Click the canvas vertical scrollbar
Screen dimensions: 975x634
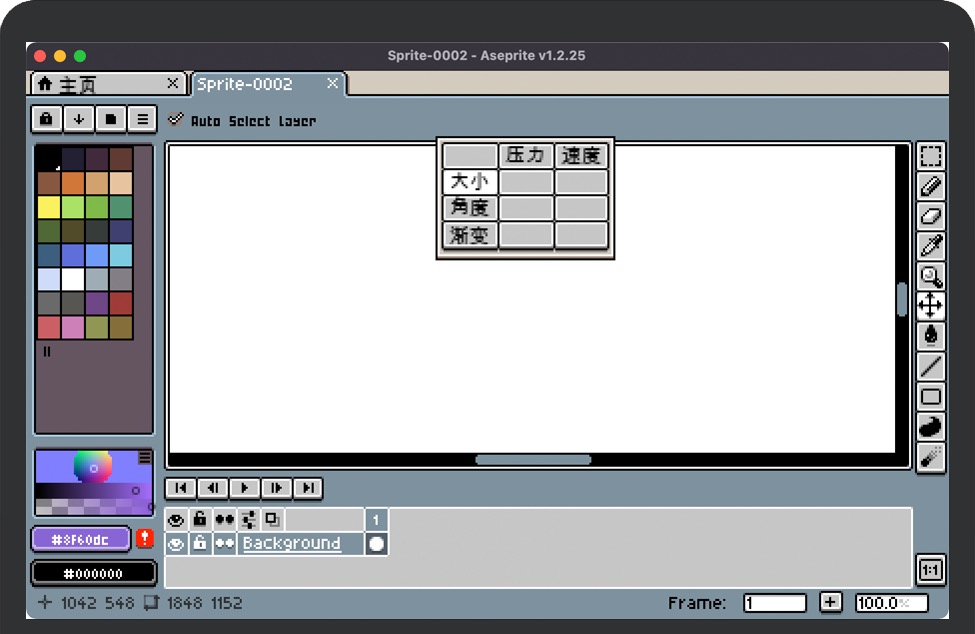click(x=902, y=300)
